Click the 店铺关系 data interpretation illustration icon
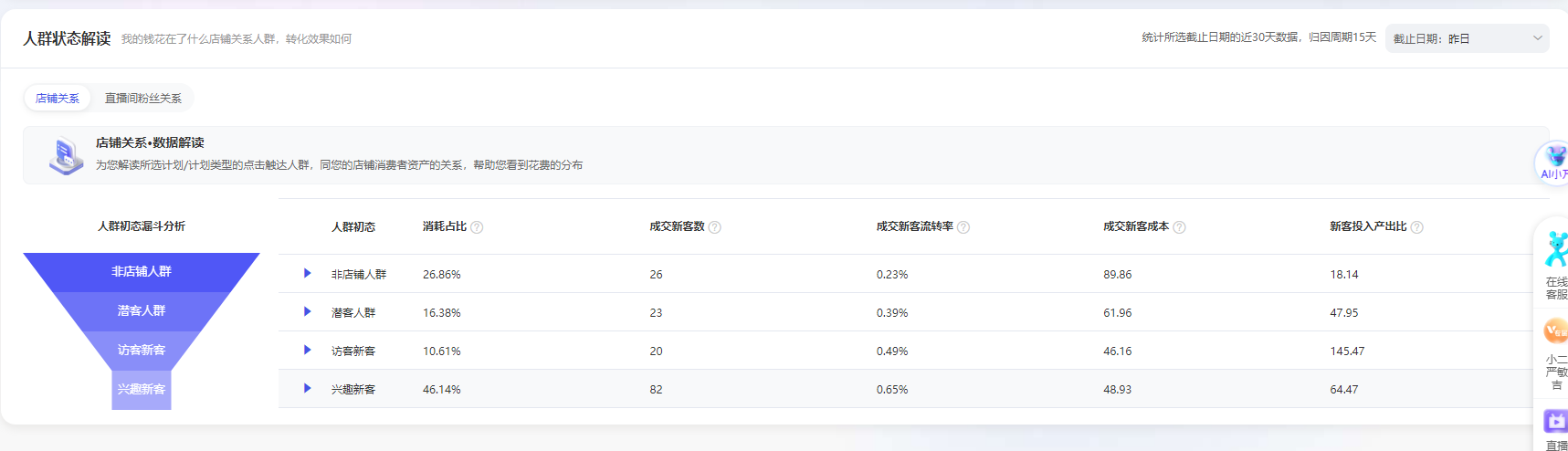The width and height of the screenshot is (1568, 451). coord(66,155)
